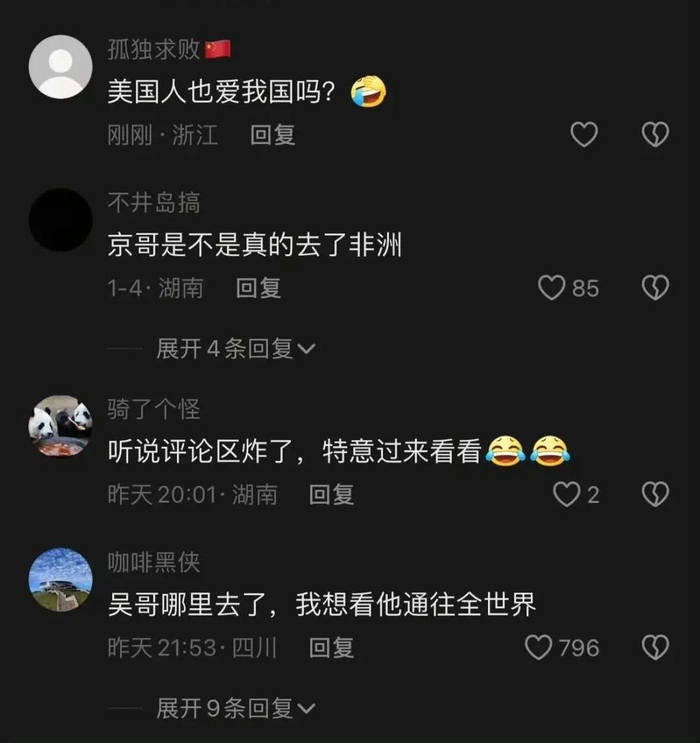This screenshot has height=743, width=700.
Task: Like the comment by 孤独求败
Action: coord(584,135)
